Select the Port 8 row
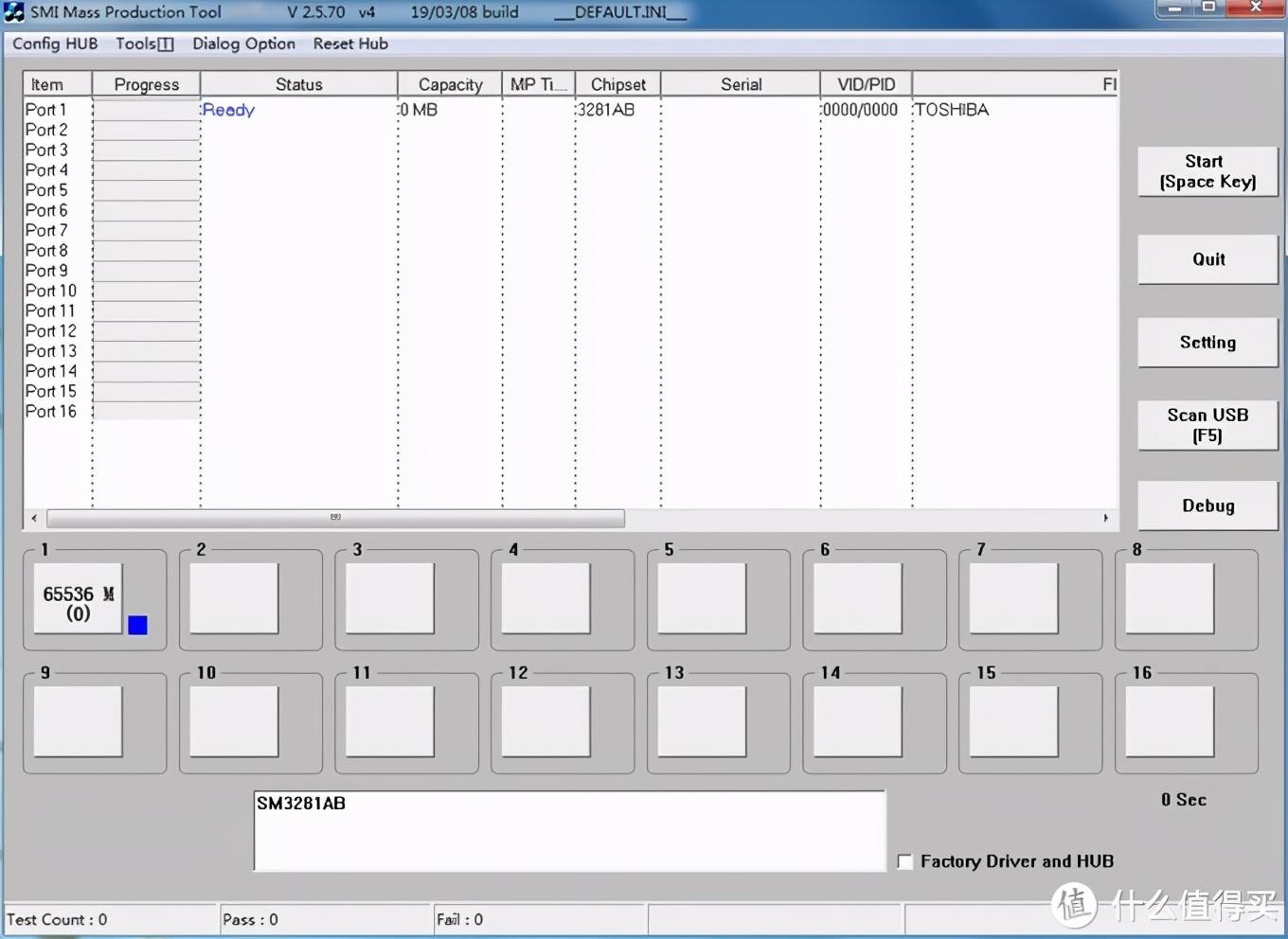 click(46, 250)
